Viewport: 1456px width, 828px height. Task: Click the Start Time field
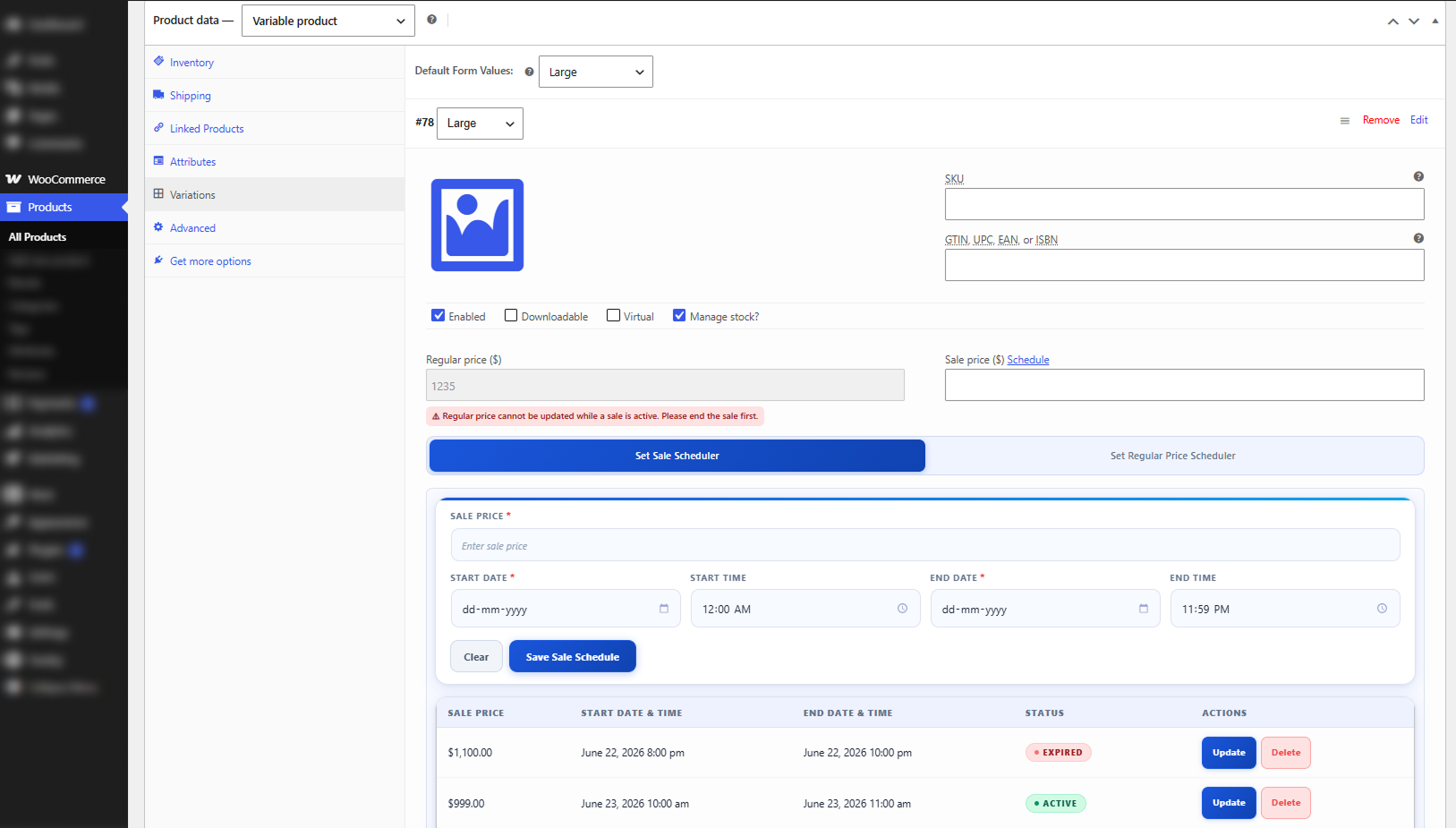click(805, 609)
